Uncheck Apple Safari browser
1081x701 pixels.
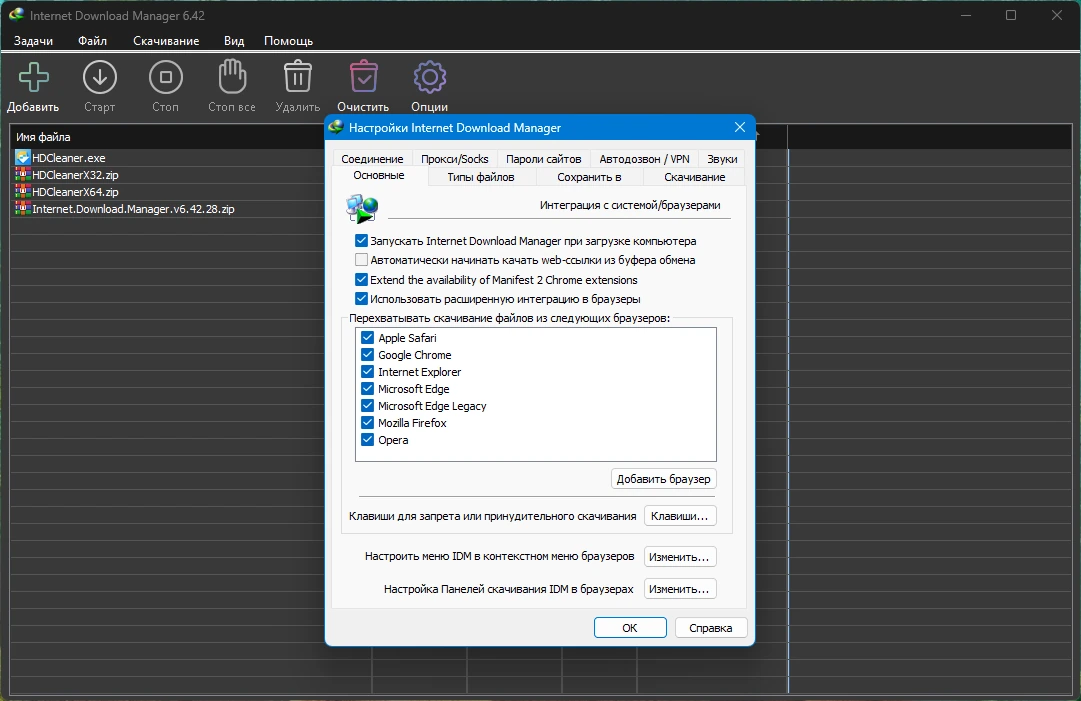coord(367,338)
